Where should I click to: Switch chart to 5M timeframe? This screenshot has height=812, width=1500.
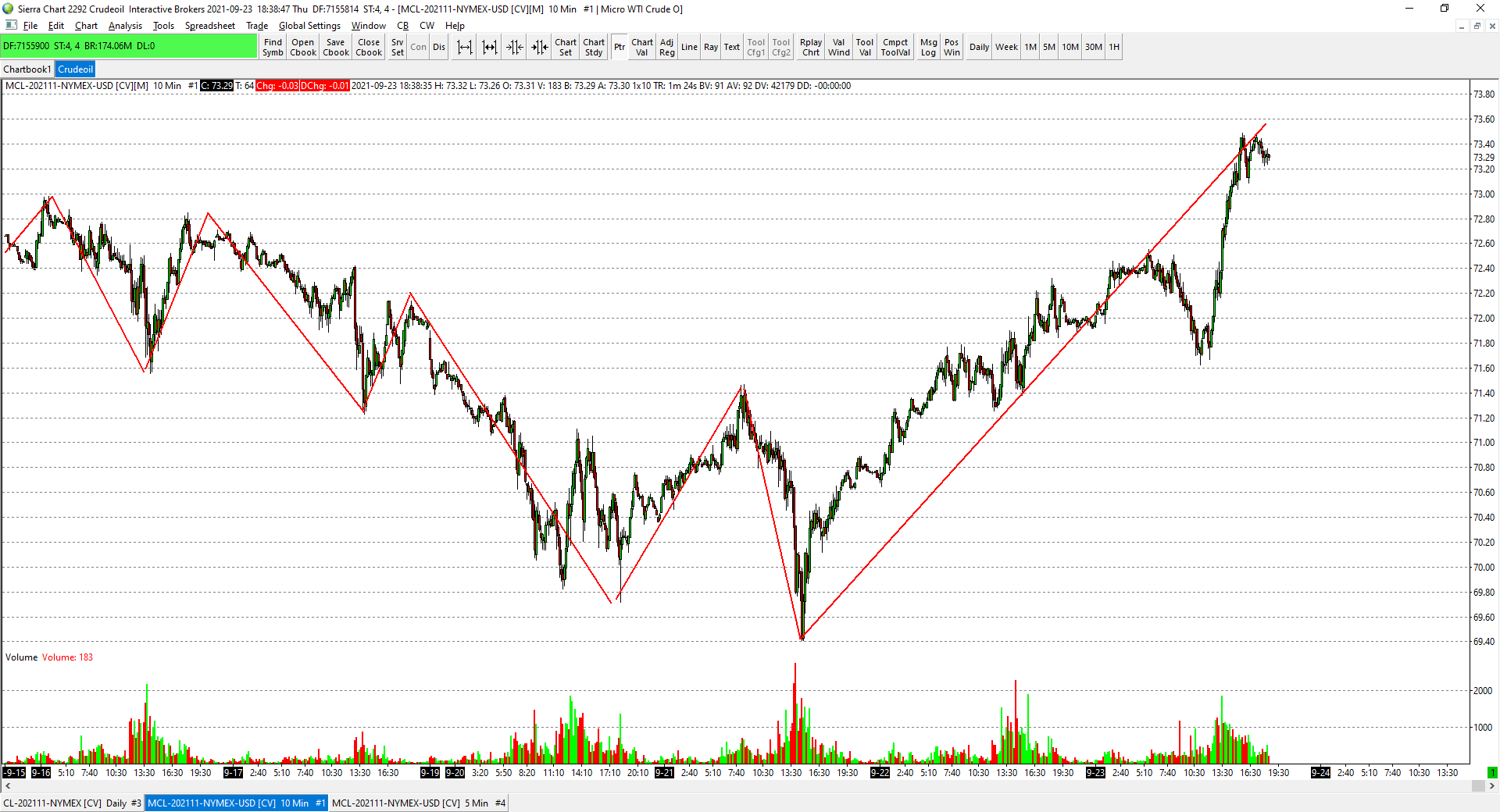[1049, 48]
